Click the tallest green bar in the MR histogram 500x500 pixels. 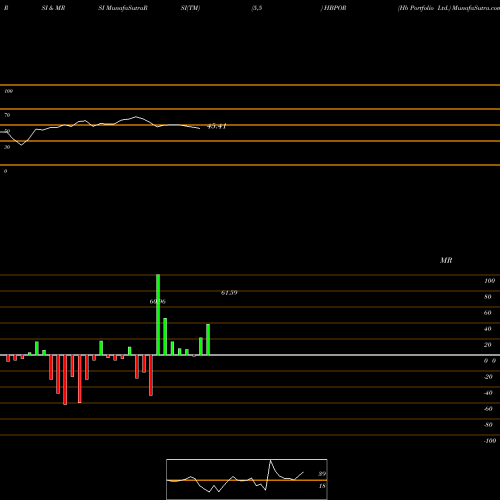tap(158, 315)
